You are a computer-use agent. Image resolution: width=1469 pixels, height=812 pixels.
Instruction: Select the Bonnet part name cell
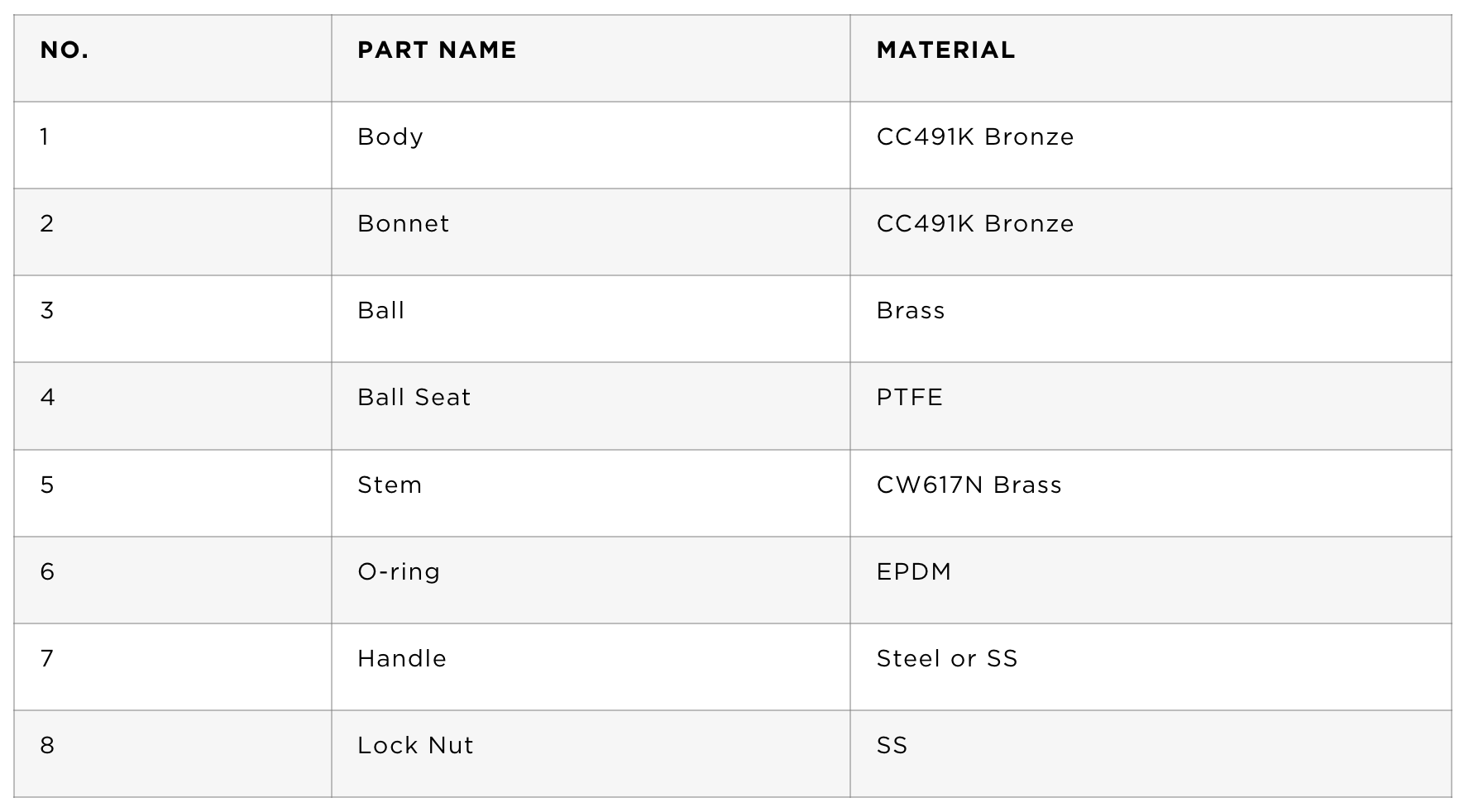point(591,232)
